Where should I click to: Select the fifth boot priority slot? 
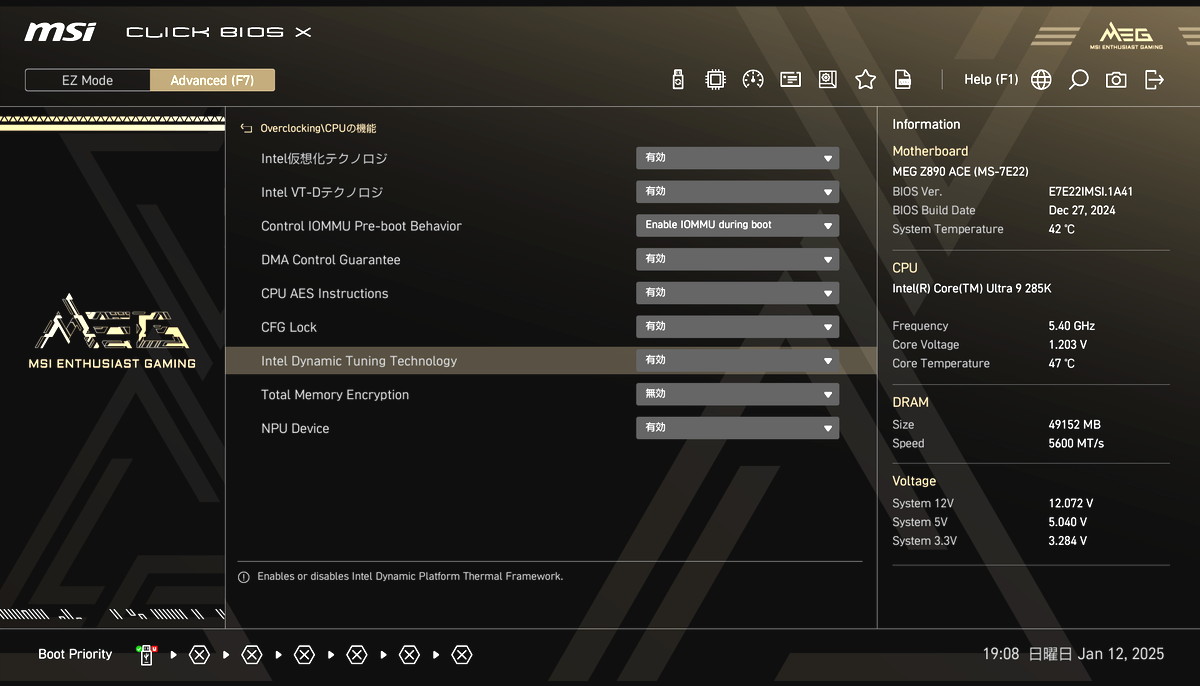coord(356,655)
